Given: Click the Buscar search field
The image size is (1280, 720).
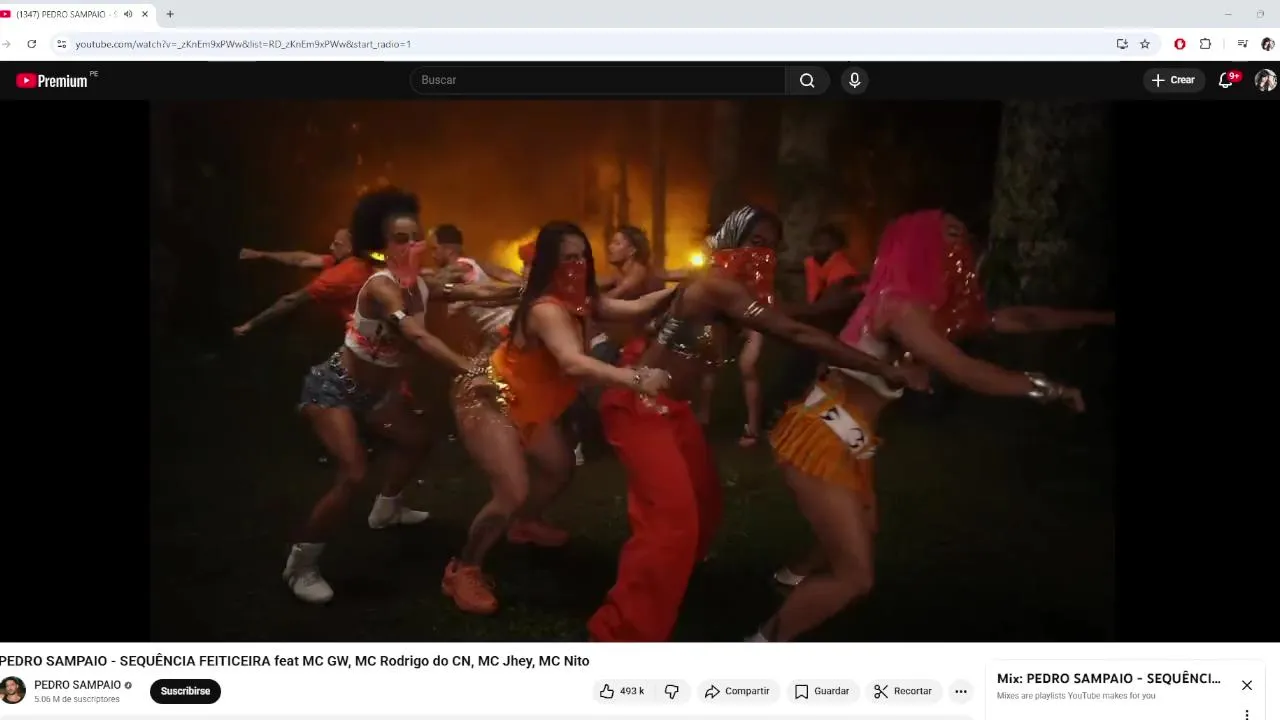Looking at the screenshot, I should click(598, 80).
